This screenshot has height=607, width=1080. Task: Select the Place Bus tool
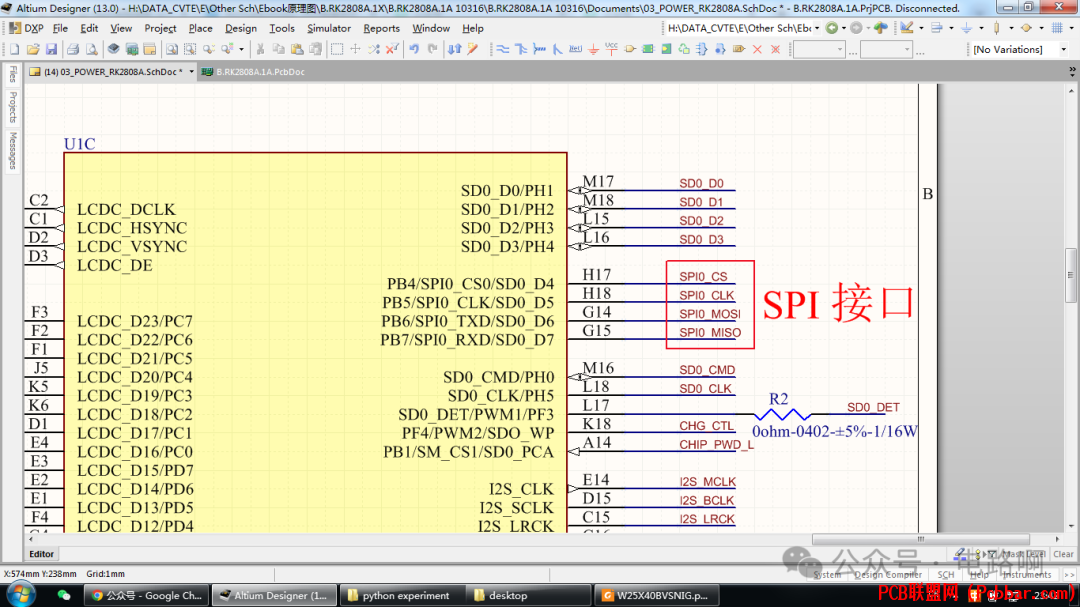click(x=521, y=50)
